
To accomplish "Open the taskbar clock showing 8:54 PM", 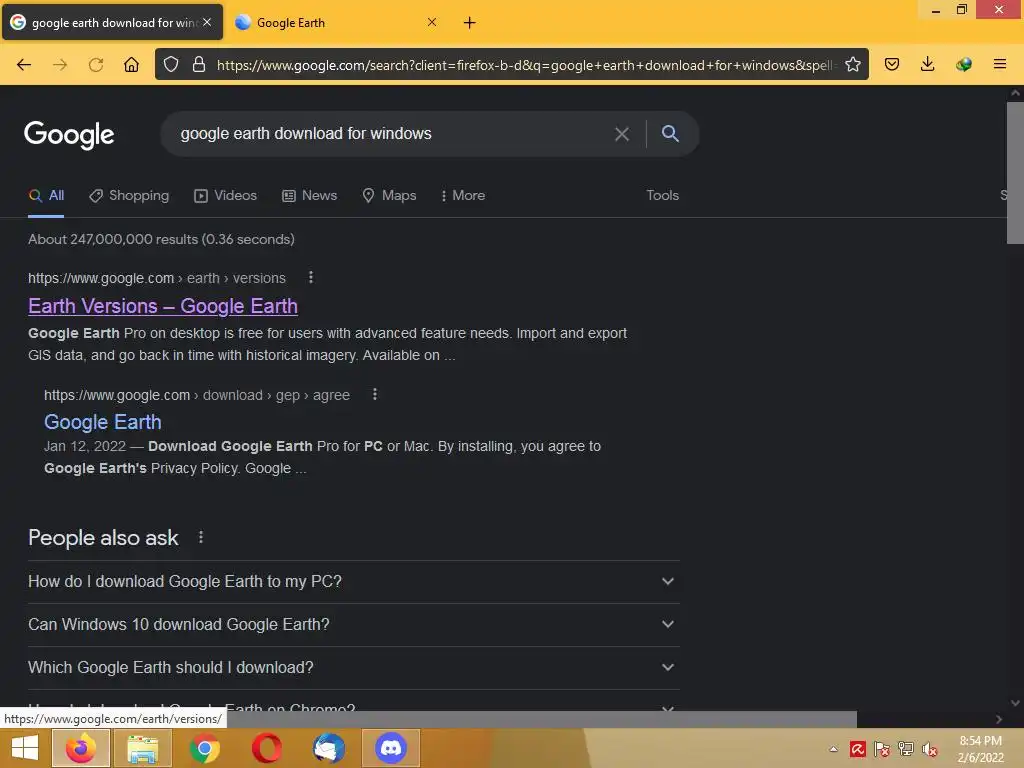I will click(980, 749).
